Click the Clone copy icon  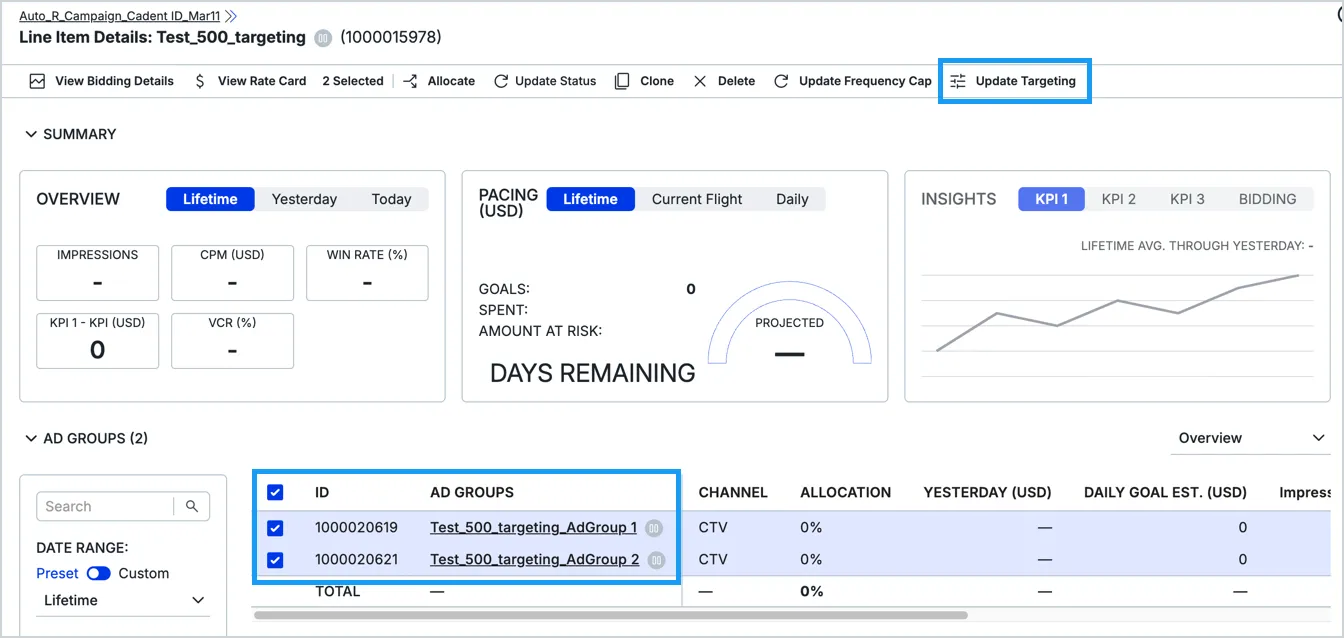pyautogui.click(x=622, y=81)
